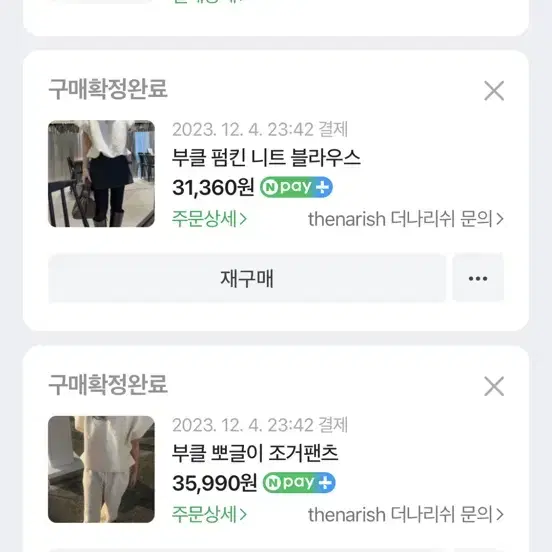Tap payment date of the blouse order
Viewport: 552px width, 552px height.
pyautogui.click(x=260, y=130)
